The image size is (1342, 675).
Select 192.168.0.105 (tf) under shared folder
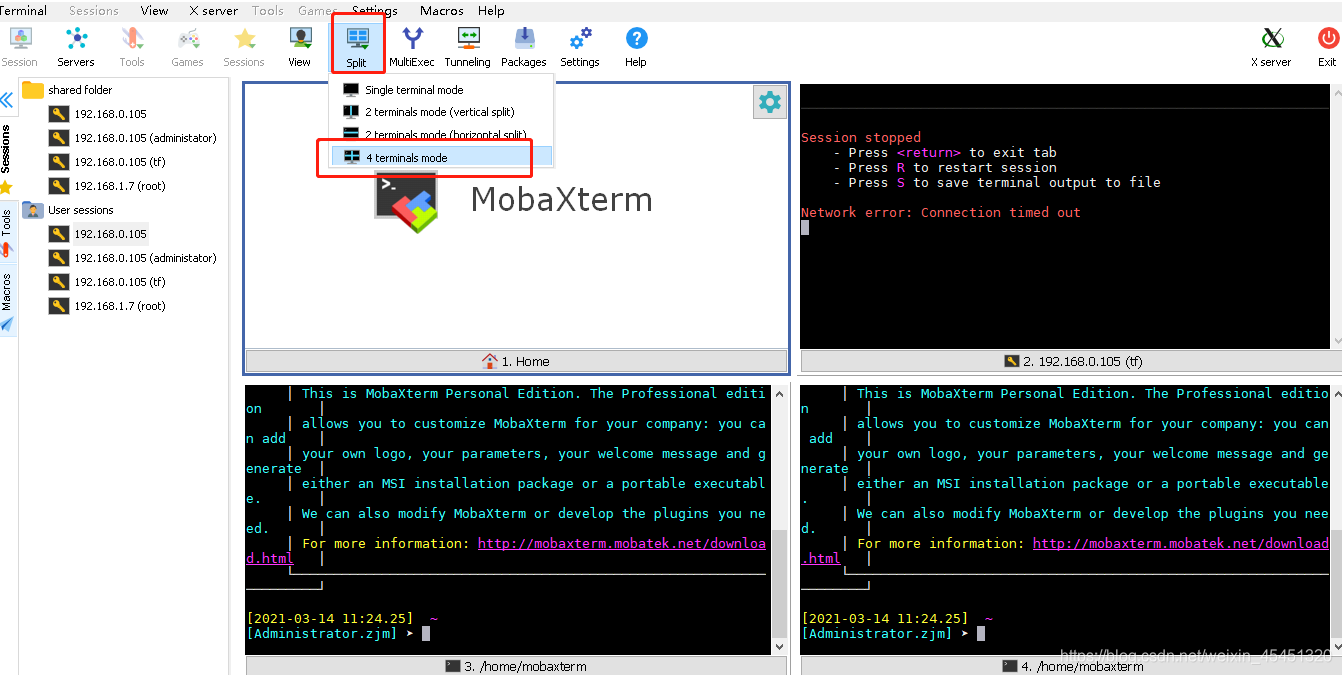click(x=120, y=162)
